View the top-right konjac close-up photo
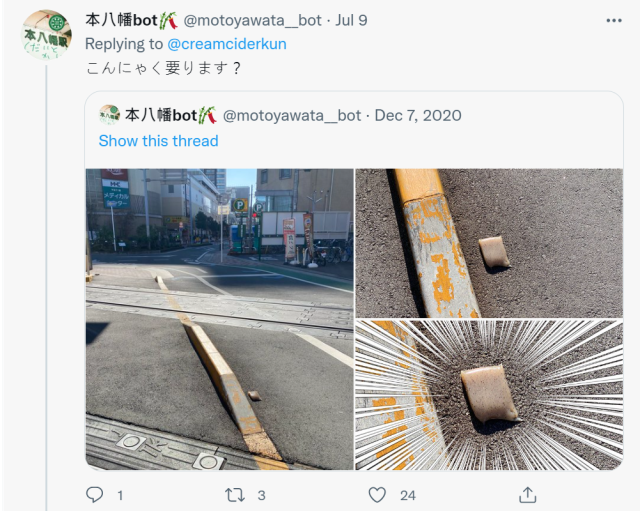The height and width of the screenshot is (511, 640). pos(489,243)
